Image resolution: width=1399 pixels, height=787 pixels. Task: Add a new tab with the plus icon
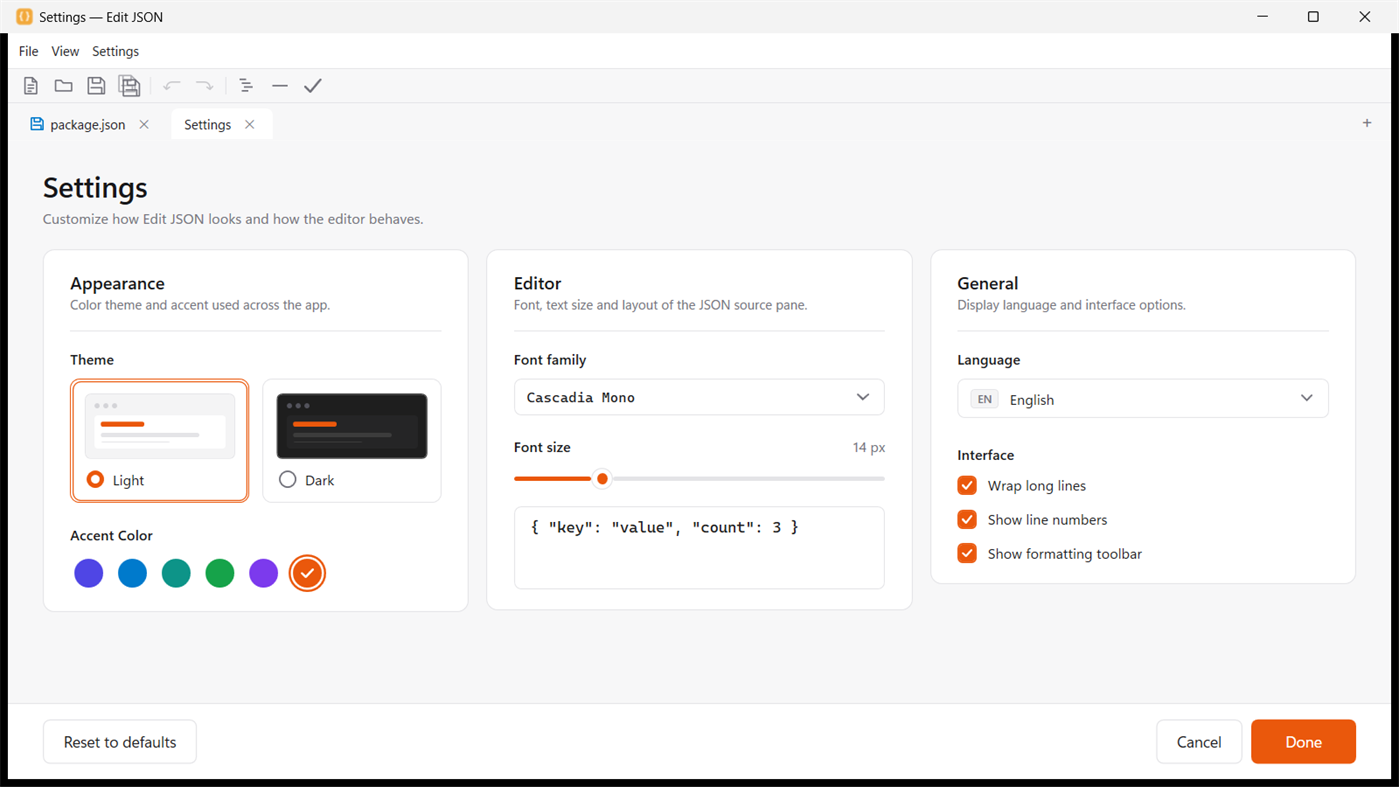tap(1367, 123)
